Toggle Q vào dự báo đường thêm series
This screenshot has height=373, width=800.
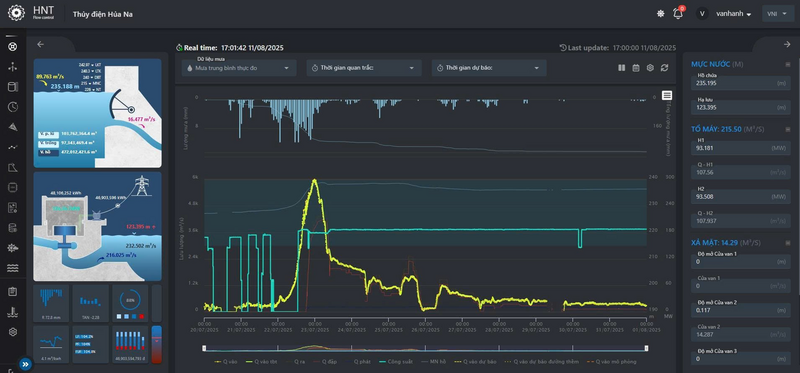(541, 361)
